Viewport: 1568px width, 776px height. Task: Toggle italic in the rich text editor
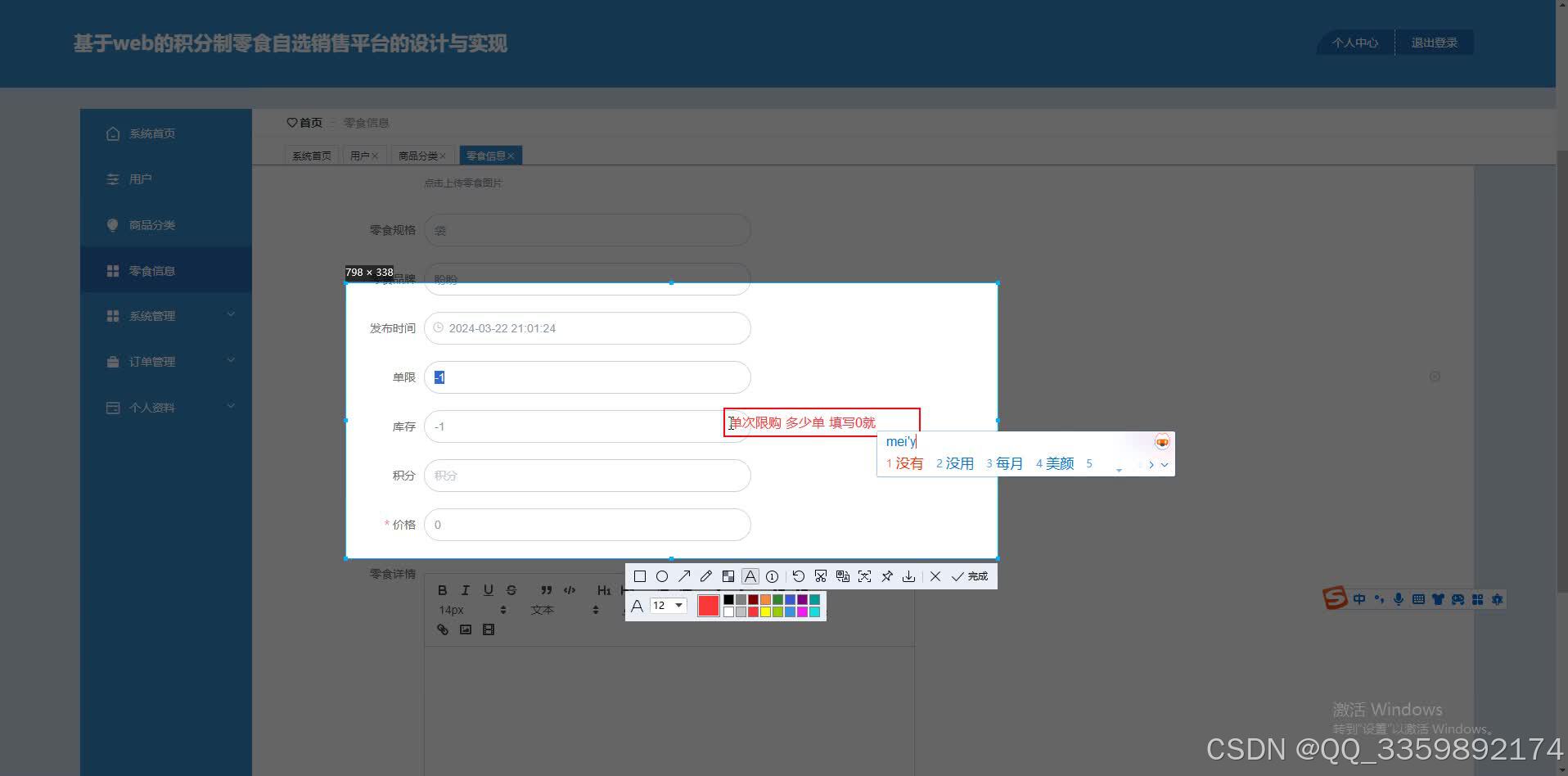click(465, 590)
